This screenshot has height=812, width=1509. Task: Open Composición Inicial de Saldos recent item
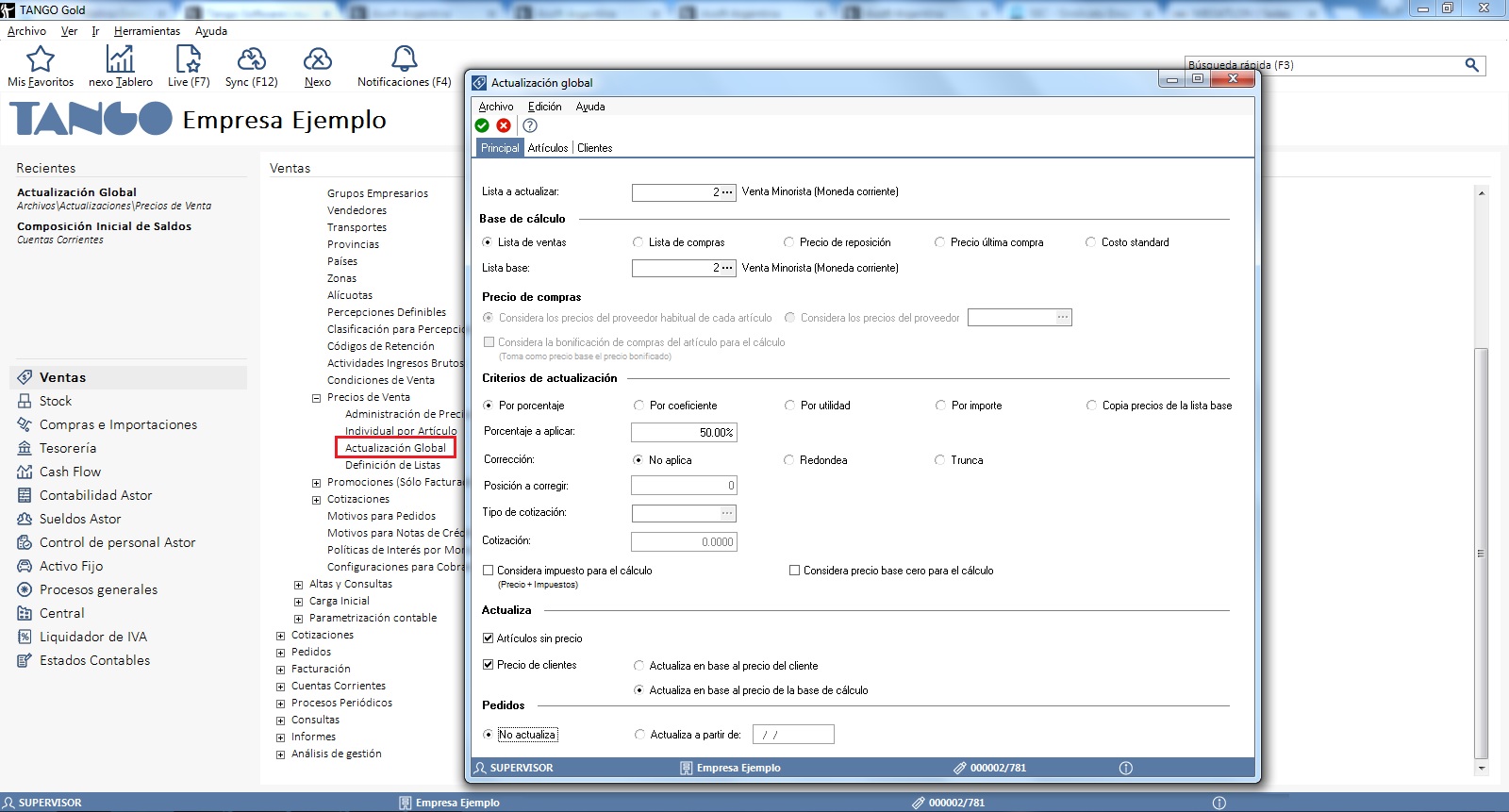click(104, 226)
